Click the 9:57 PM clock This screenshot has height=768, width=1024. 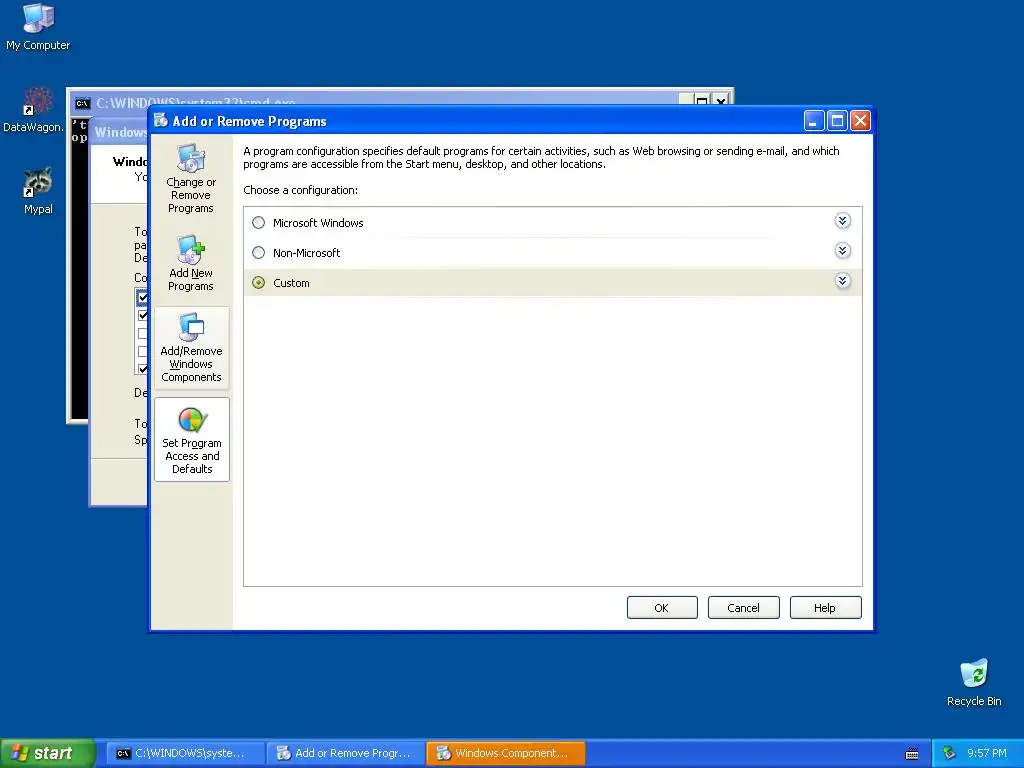(987, 753)
